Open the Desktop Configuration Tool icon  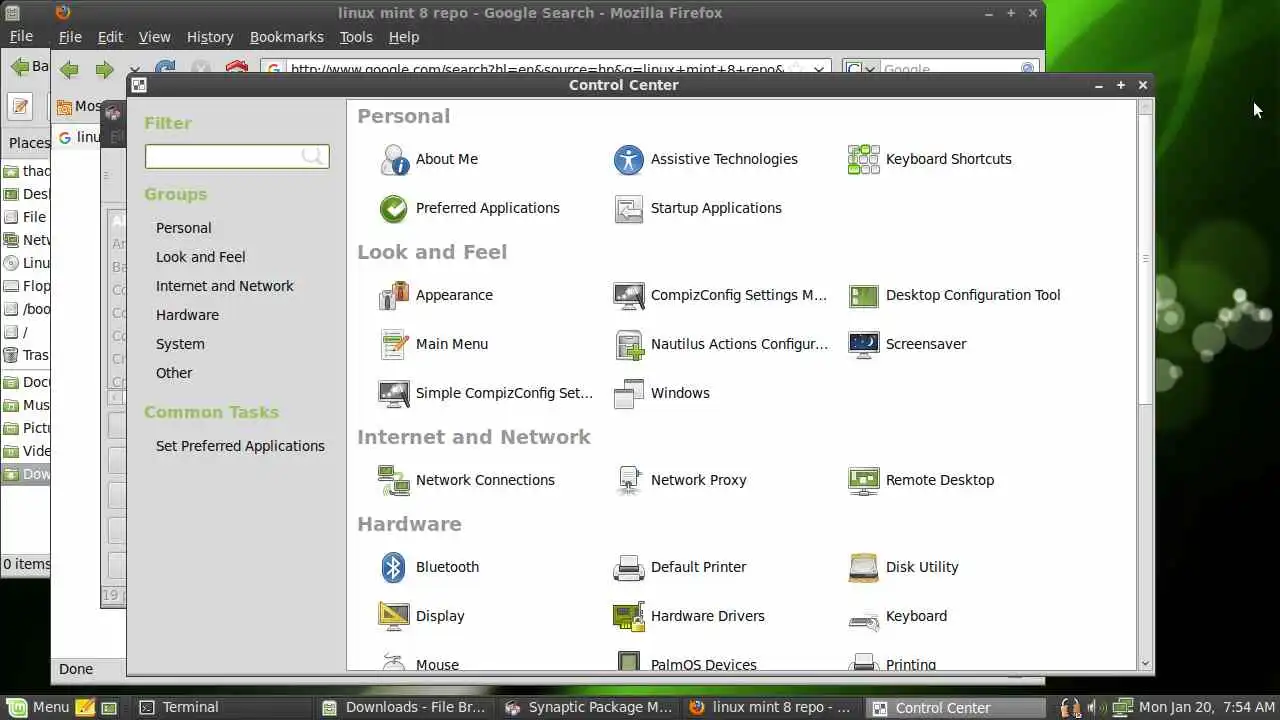coord(864,295)
